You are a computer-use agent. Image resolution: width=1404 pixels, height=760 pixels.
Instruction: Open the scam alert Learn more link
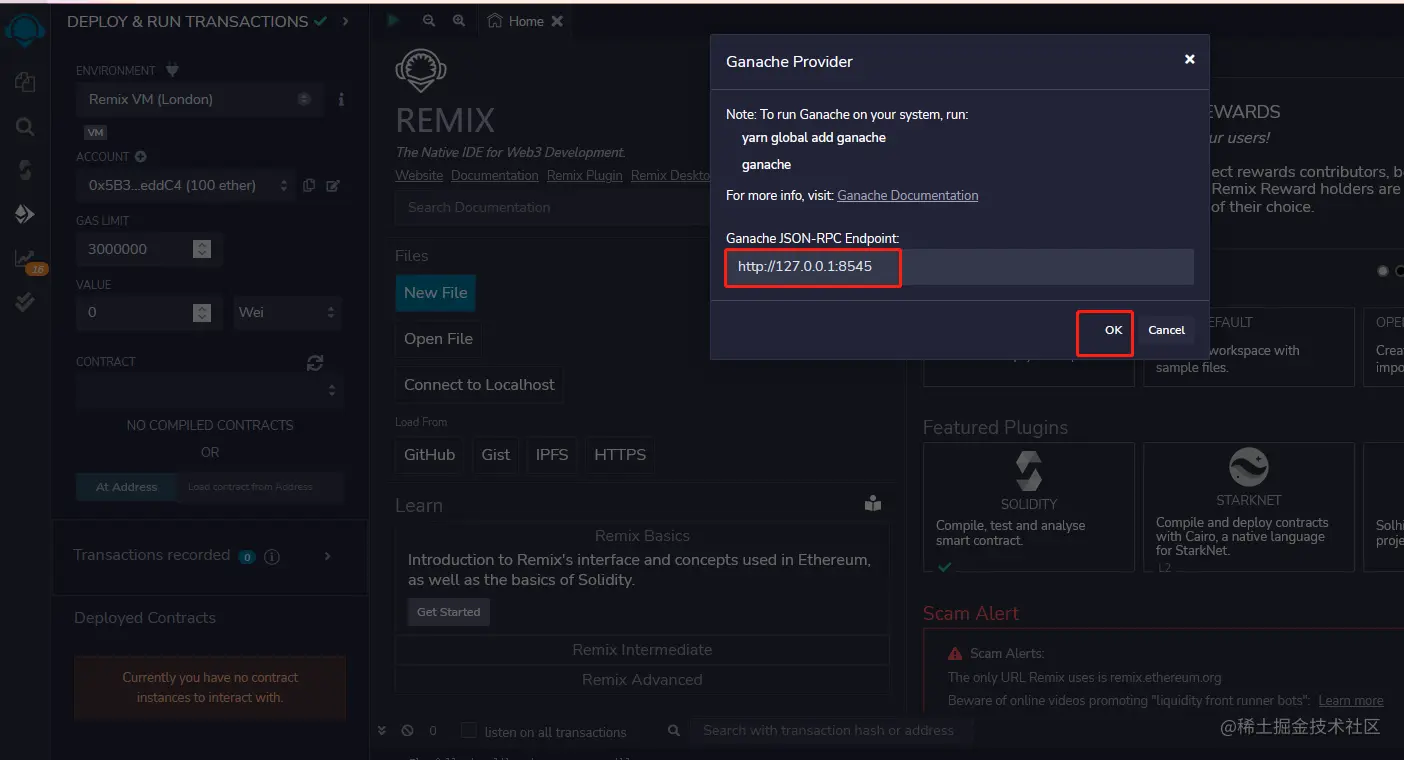1351,701
